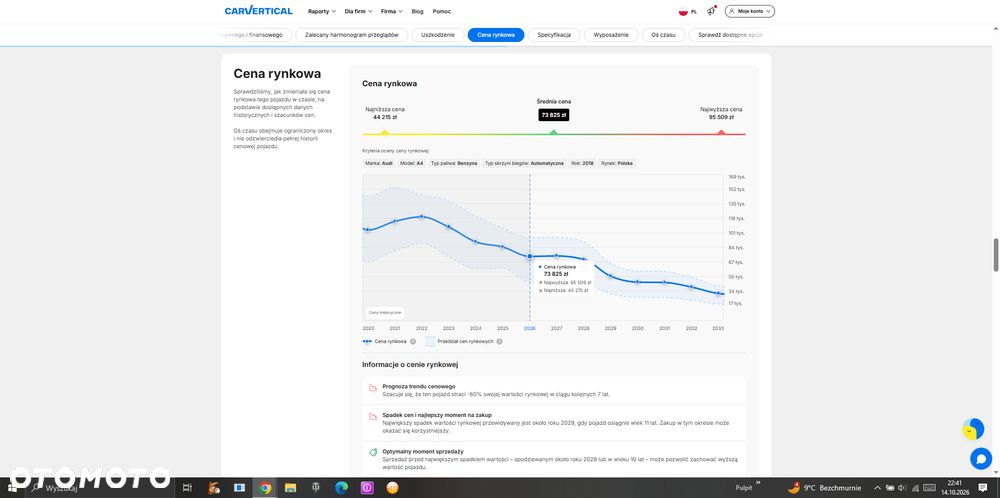Click the Model: A4 criteria chip

(411, 163)
